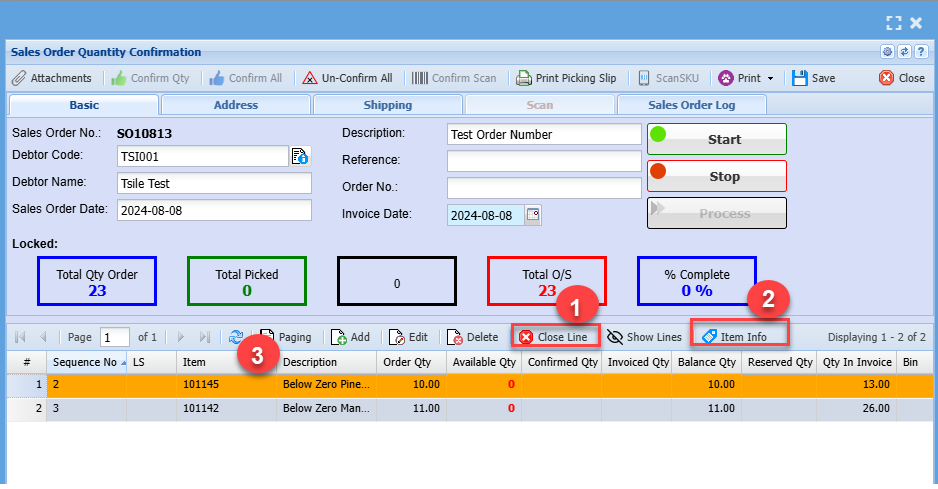Image resolution: width=938 pixels, height=489 pixels.
Task: Toggle fullscreen with the expand icon
Action: pos(894,23)
